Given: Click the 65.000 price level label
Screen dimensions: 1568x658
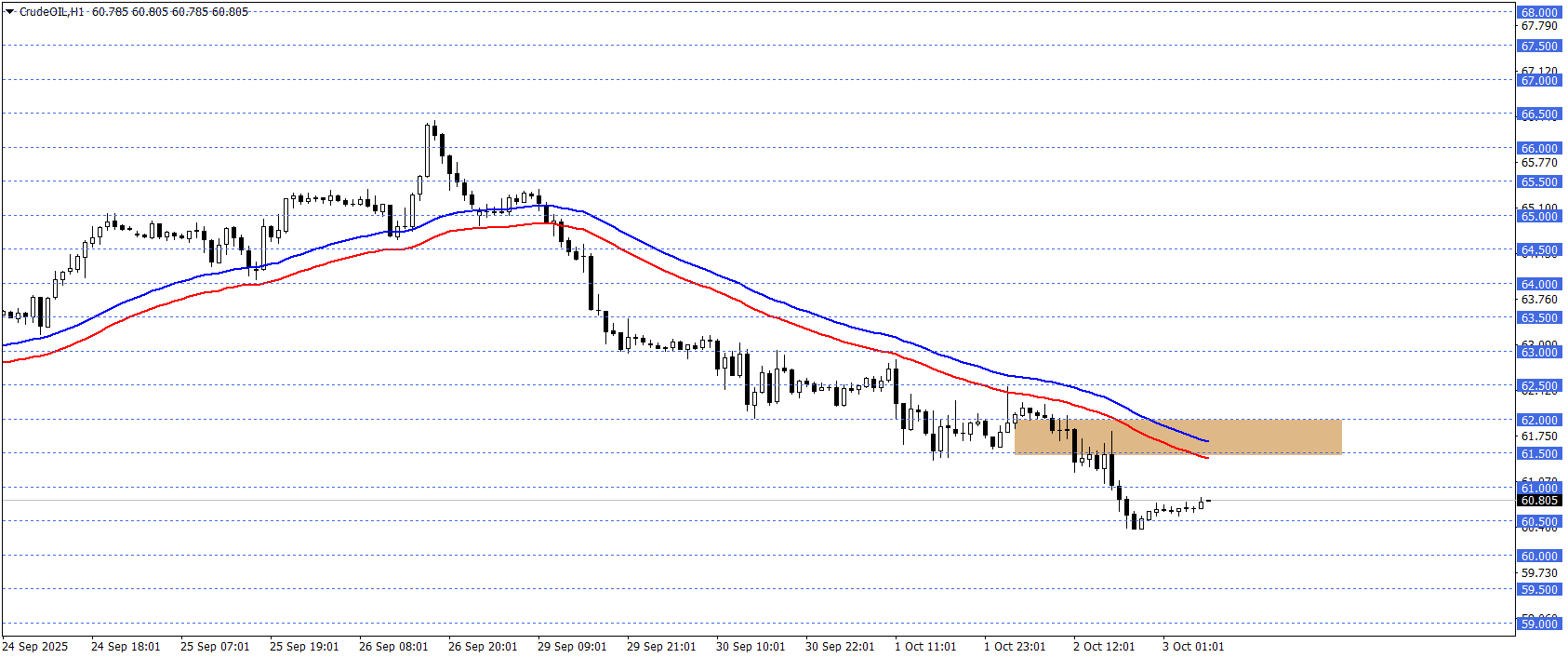Looking at the screenshot, I should point(1539,217).
